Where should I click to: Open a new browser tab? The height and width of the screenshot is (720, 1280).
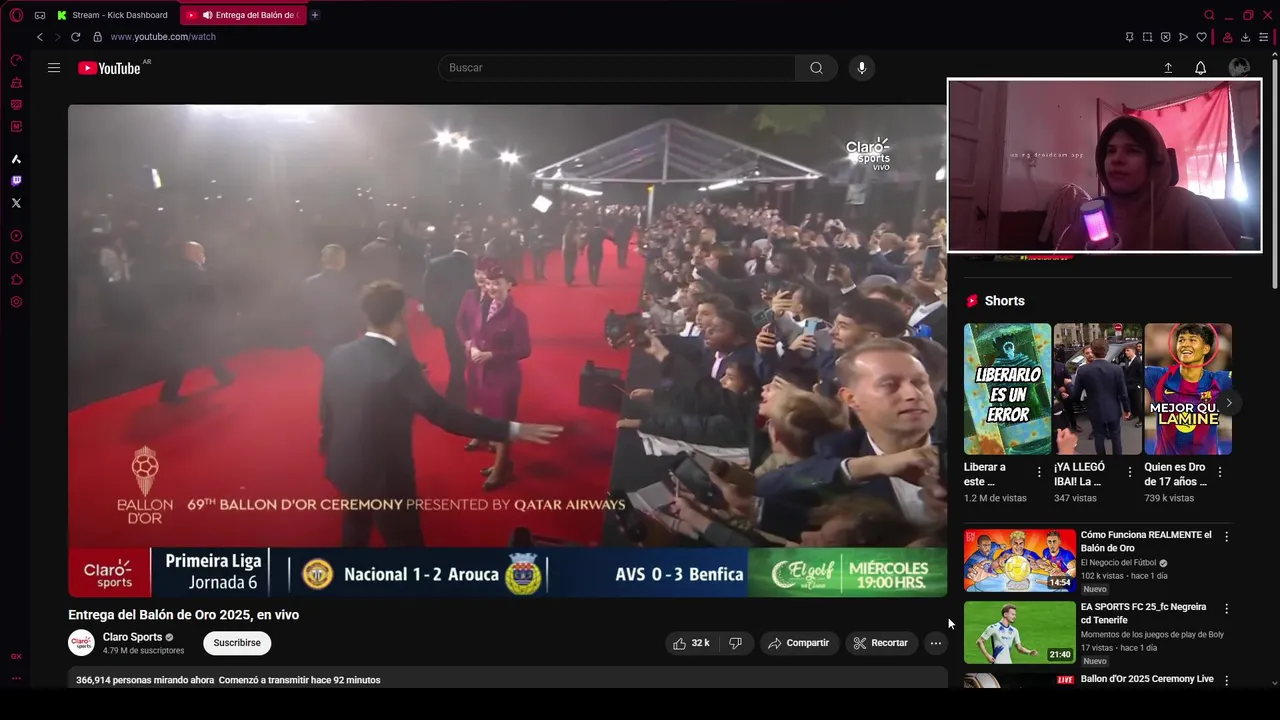315,15
